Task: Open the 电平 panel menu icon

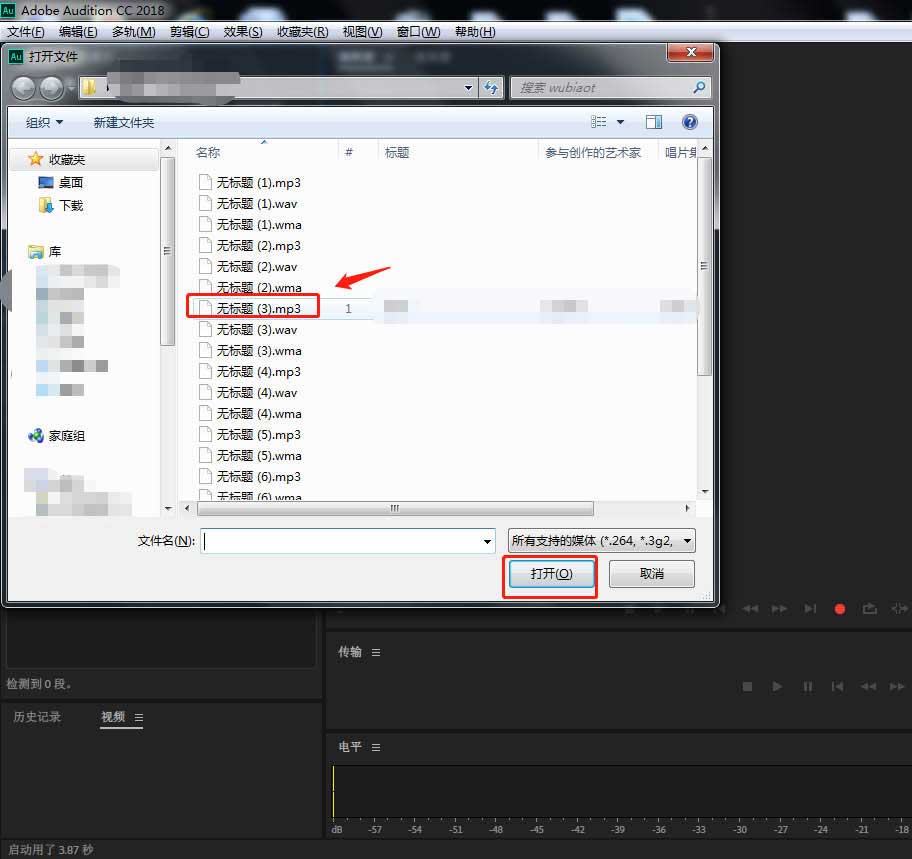Action: click(376, 747)
